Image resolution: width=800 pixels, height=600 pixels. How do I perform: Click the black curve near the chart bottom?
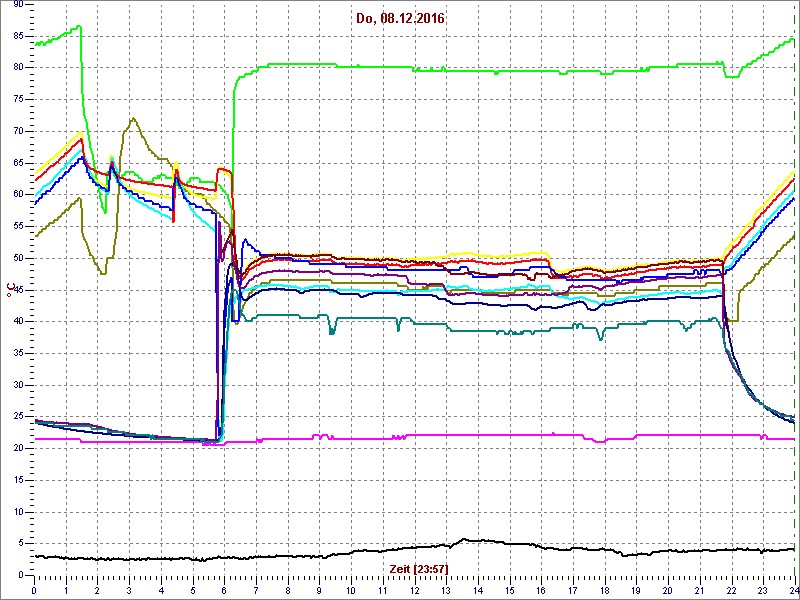point(300,556)
